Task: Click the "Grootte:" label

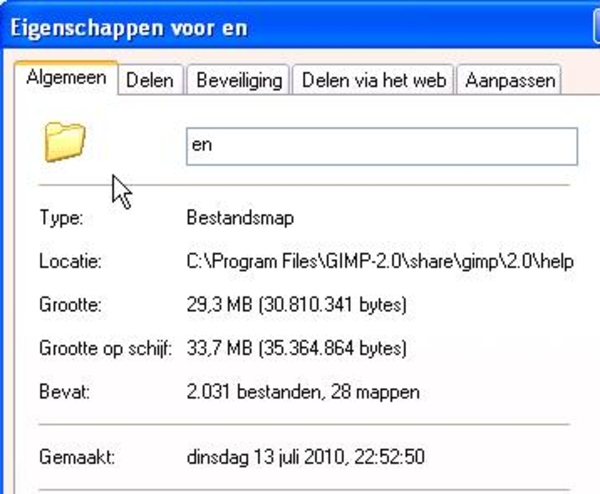Action: tap(72, 304)
